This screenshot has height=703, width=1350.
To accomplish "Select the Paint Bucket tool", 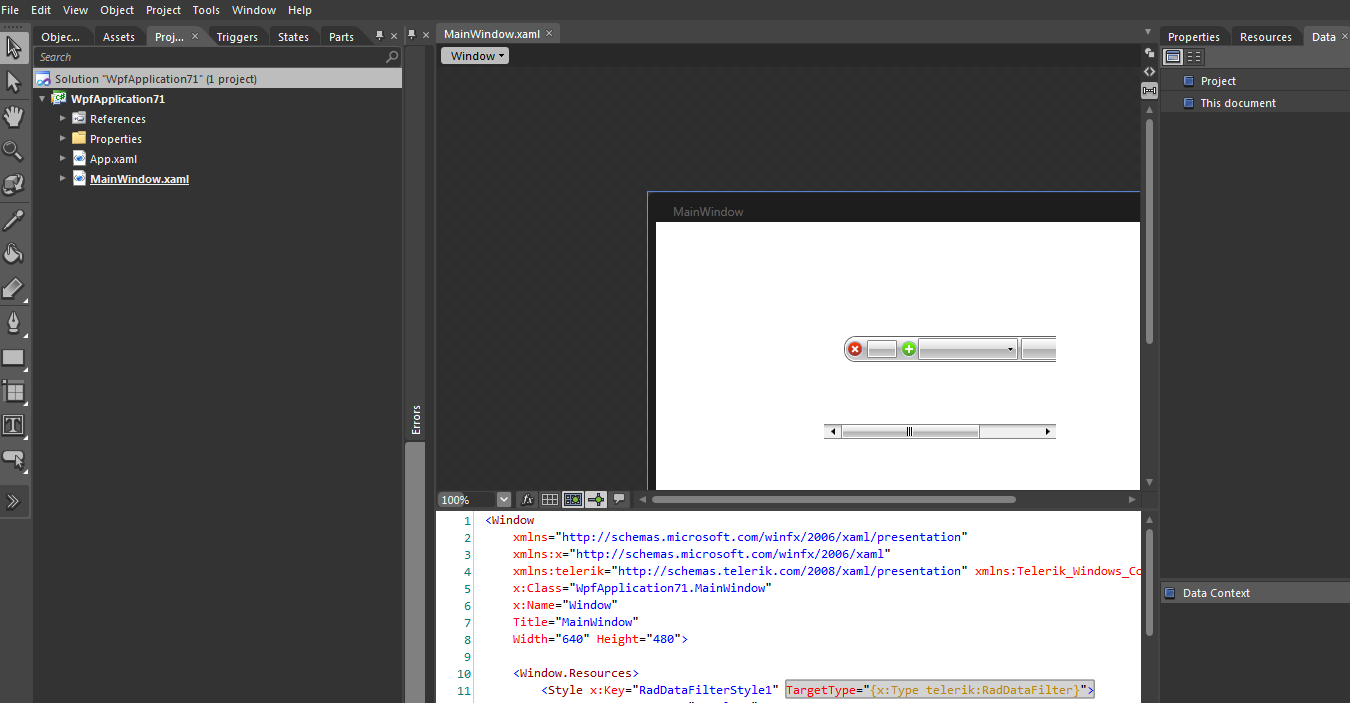I will coord(14,254).
